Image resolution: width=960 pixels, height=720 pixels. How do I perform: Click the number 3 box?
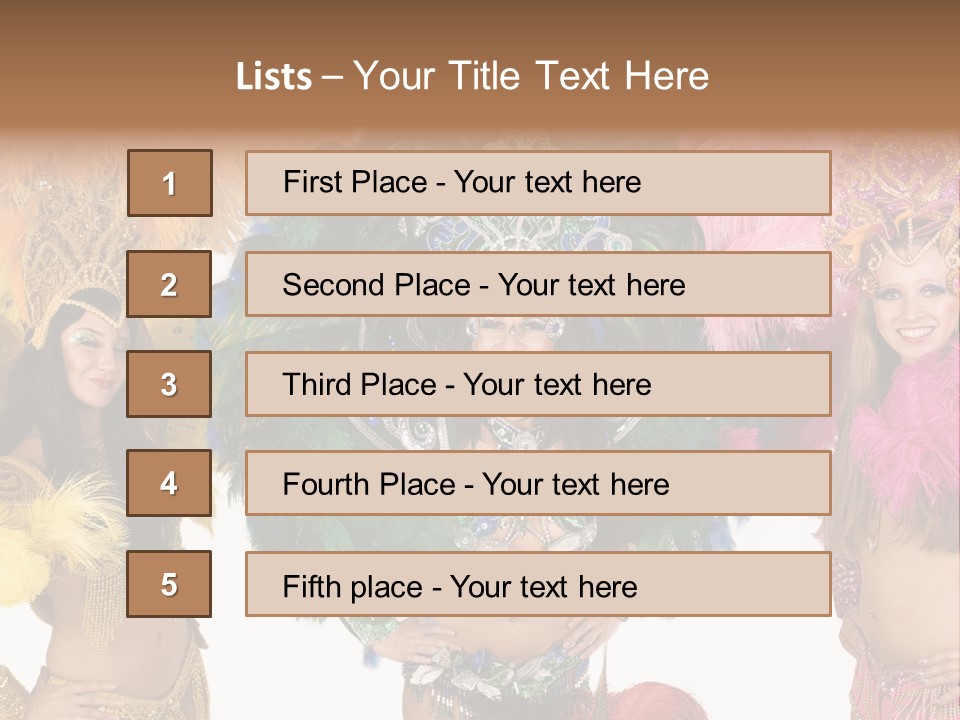click(x=169, y=384)
